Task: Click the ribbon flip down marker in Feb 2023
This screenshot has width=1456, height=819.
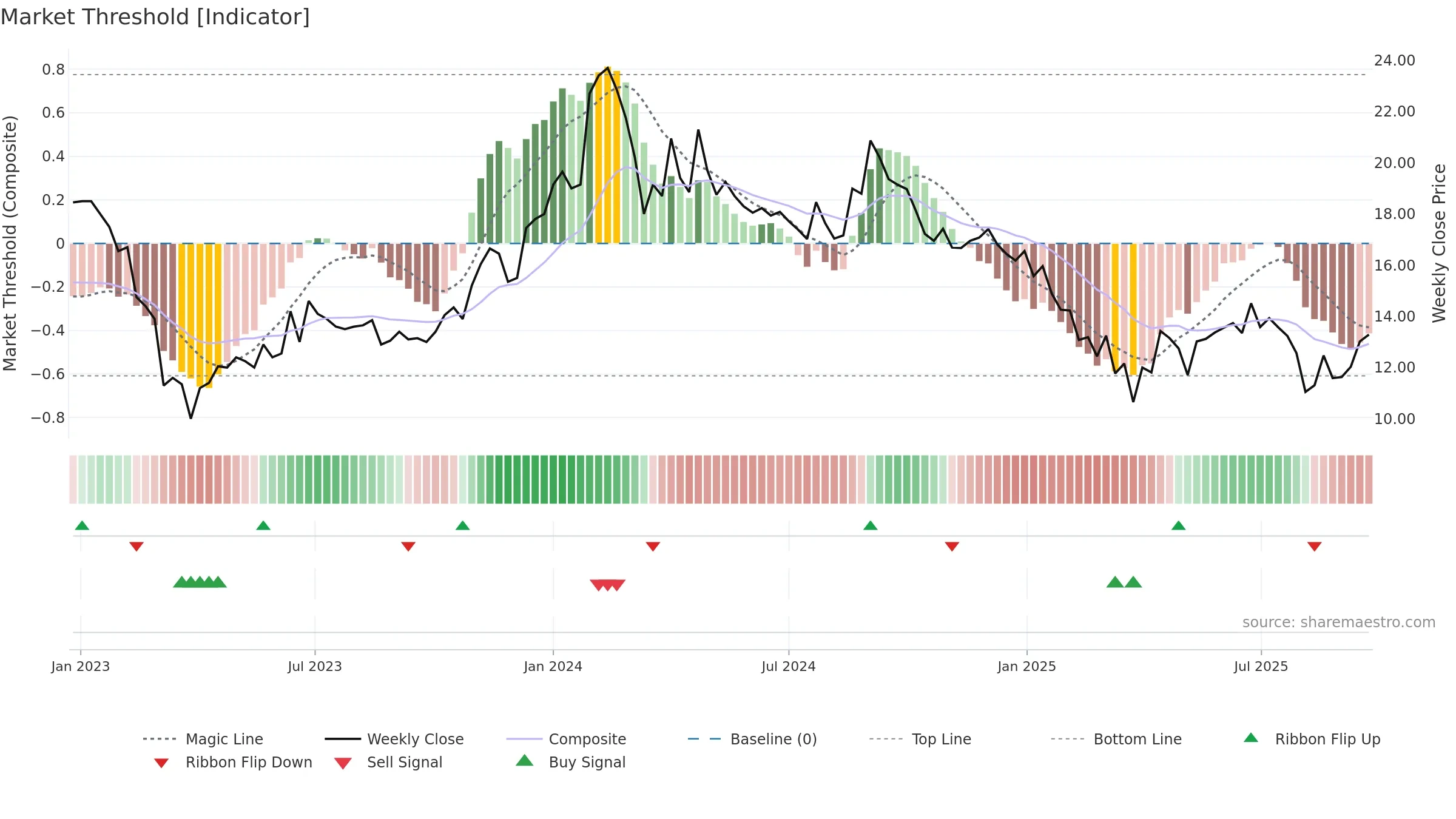Action: point(136,547)
